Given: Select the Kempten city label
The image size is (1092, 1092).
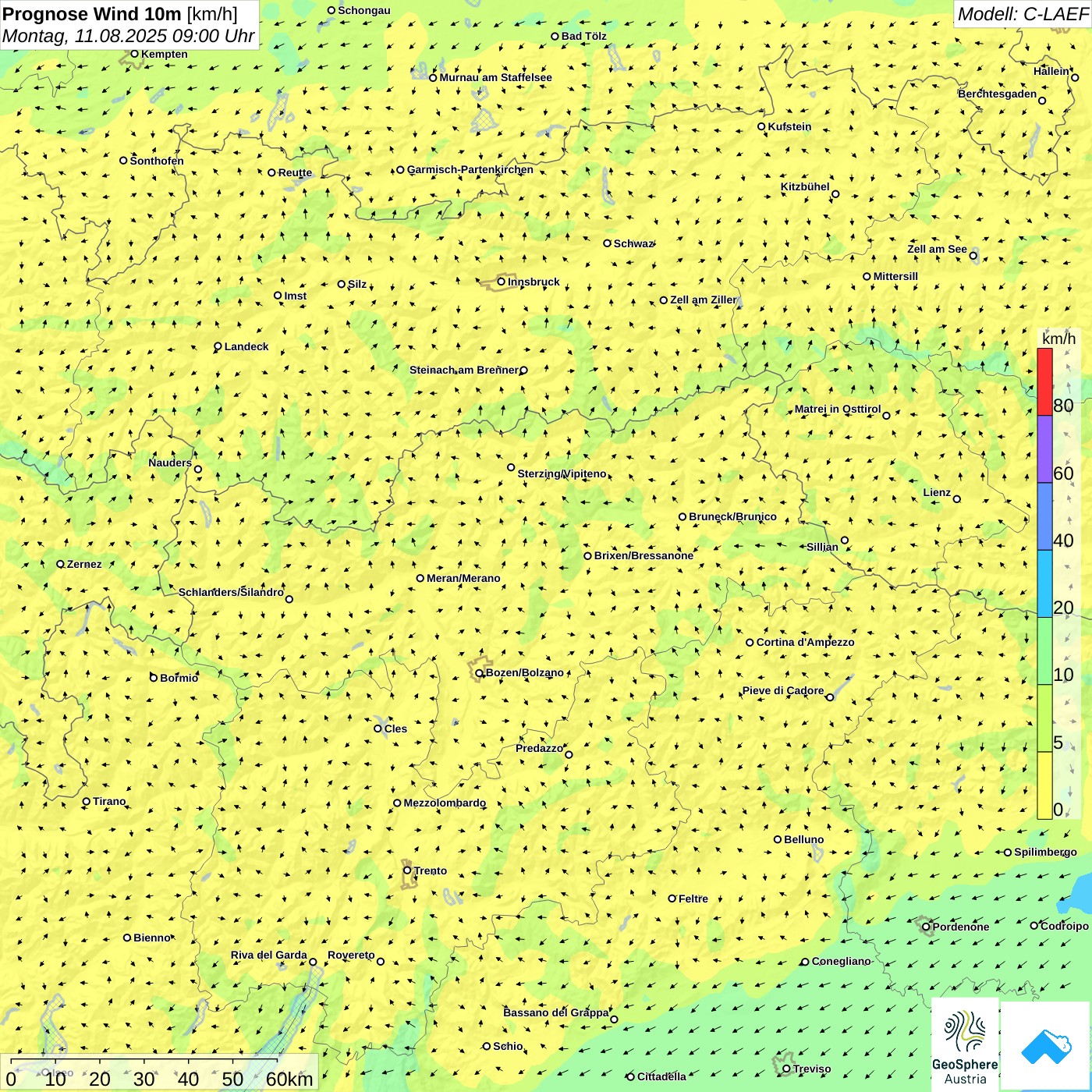Looking at the screenshot, I should click(164, 54).
